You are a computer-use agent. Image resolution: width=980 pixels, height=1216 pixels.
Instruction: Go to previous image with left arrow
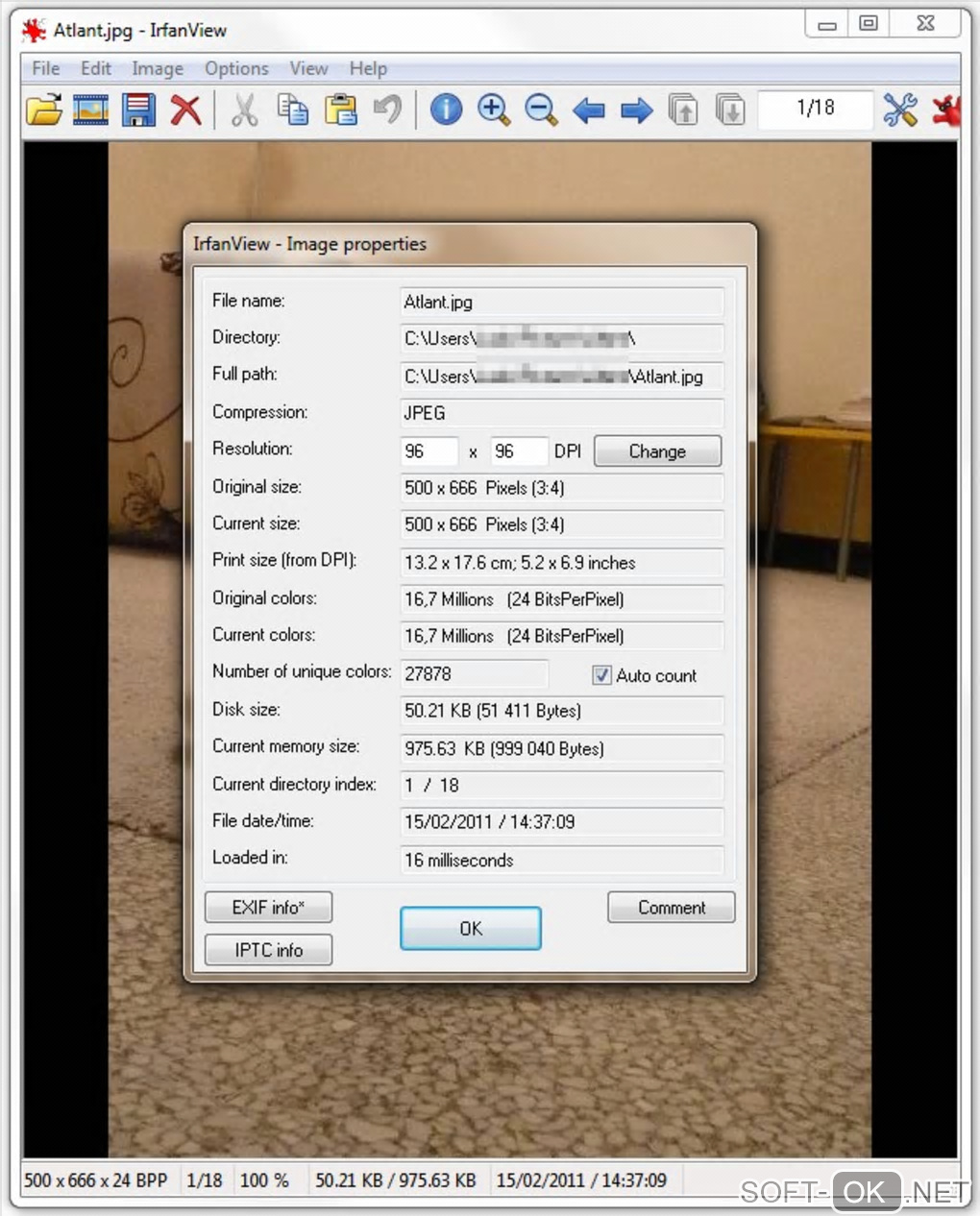pyautogui.click(x=588, y=110)
